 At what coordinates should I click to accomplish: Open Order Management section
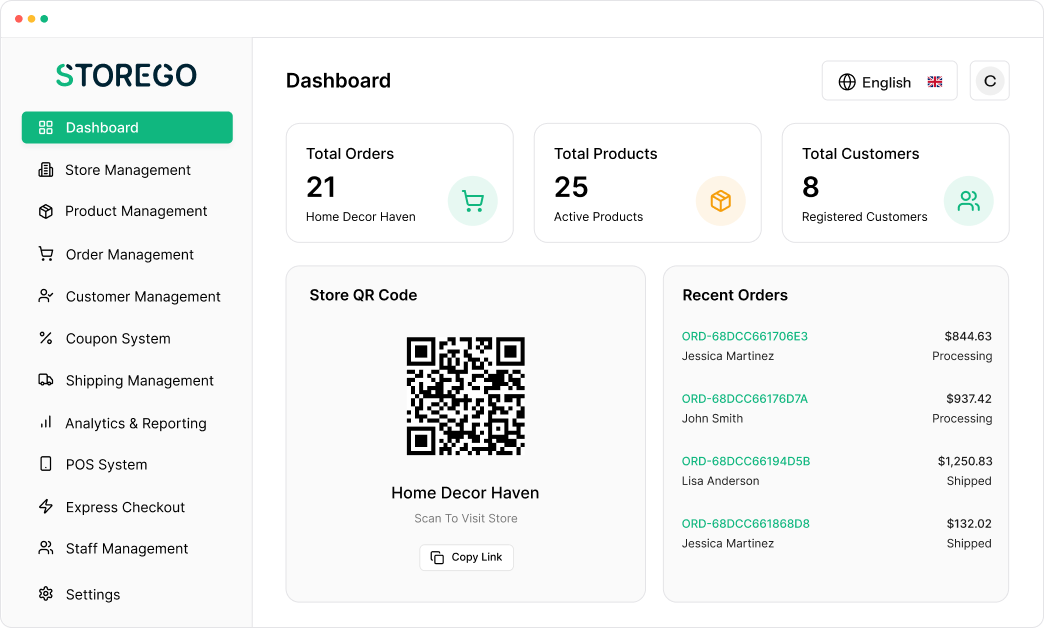(x=127, y=254)
